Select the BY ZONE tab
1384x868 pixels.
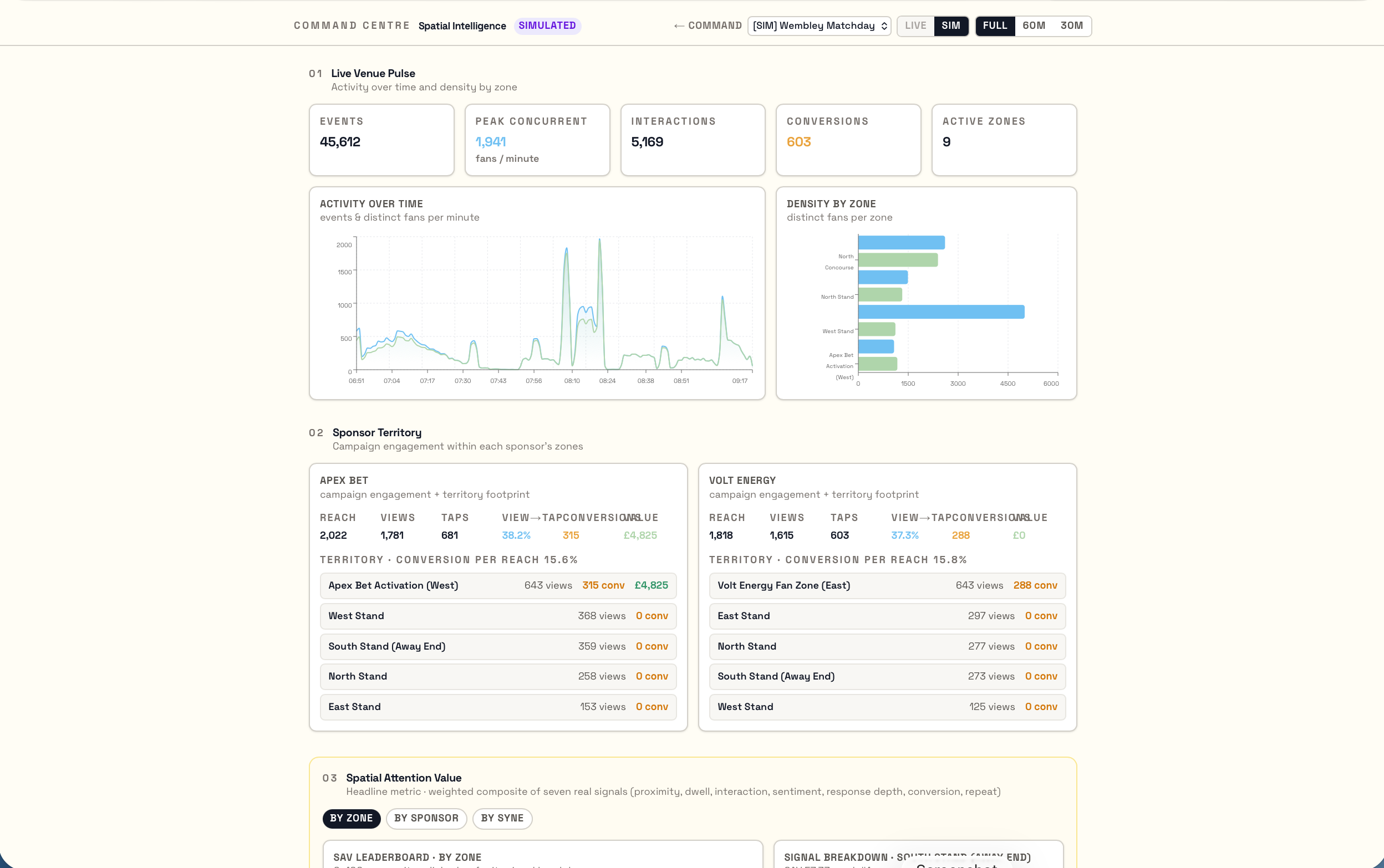[352, 818]
